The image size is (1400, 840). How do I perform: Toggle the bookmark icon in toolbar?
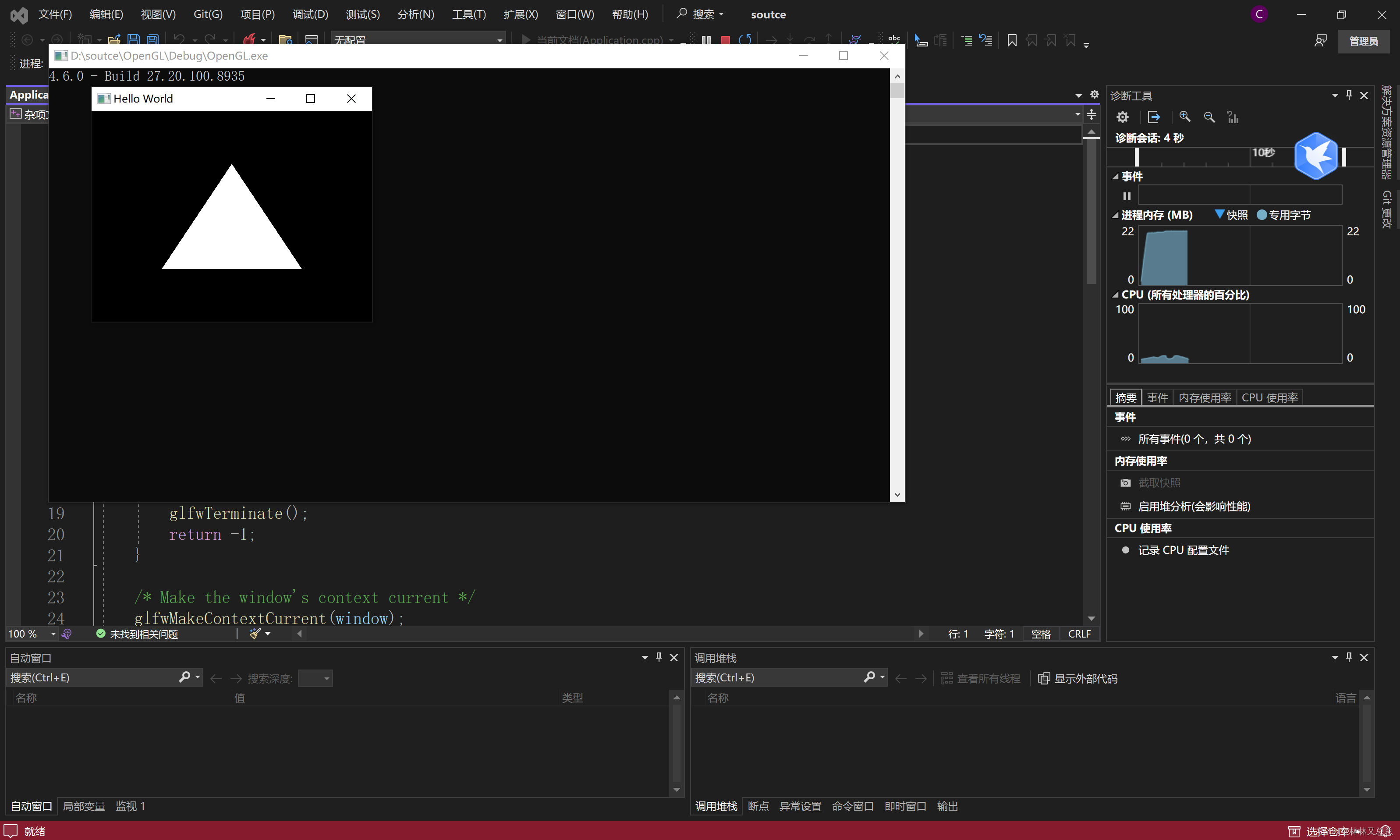pyautogui.click(x=1012, y=40)
